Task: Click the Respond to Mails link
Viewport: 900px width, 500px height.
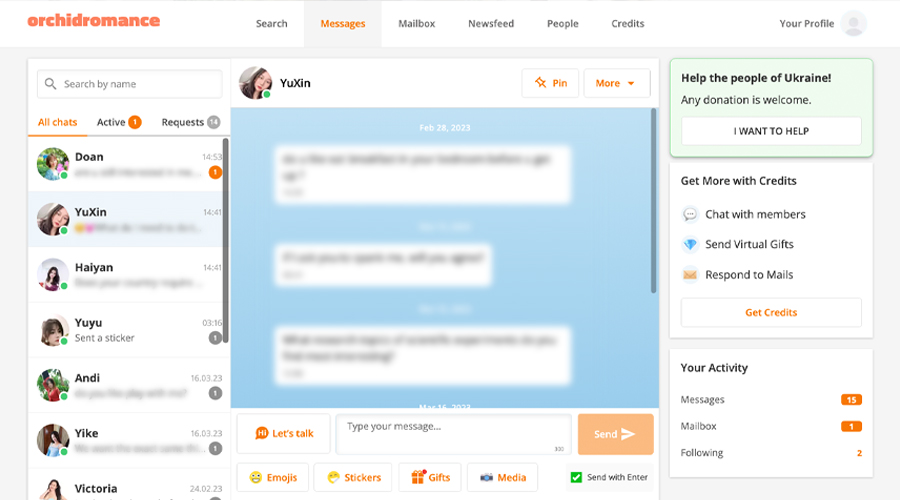Action: coord(749,275)
